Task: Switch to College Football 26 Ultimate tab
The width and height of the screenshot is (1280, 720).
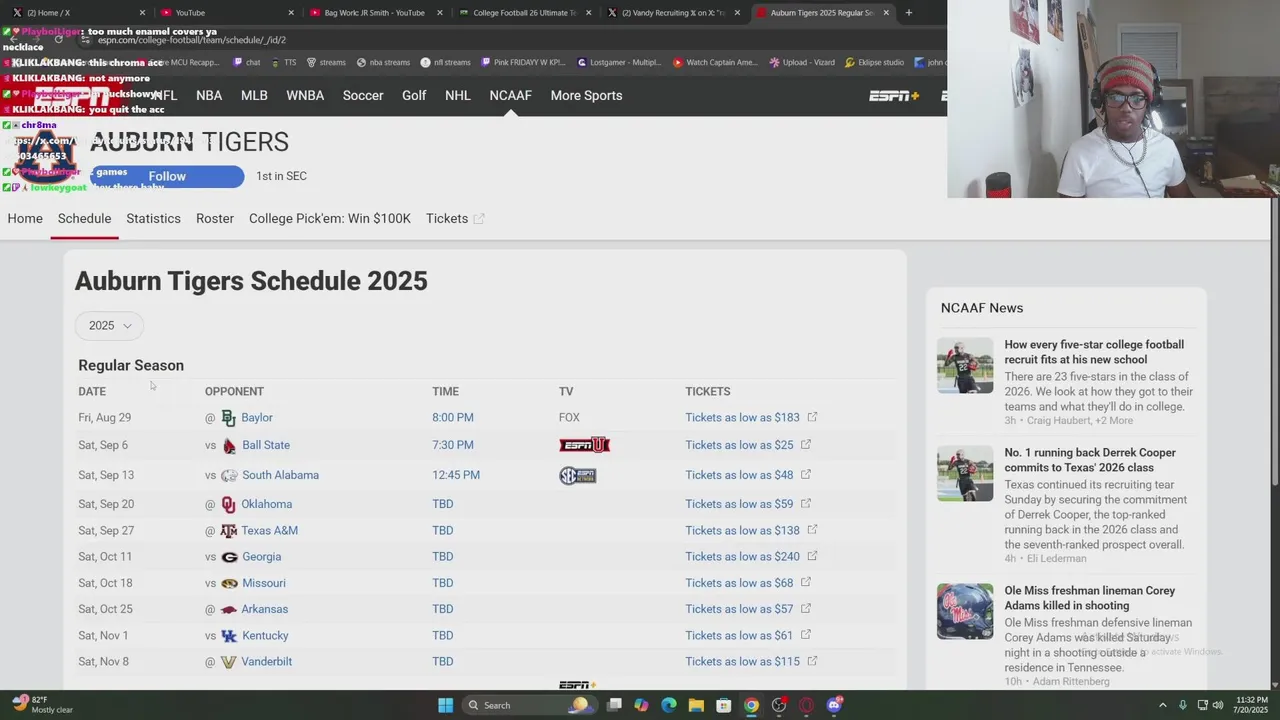Action: click(525, 13)
